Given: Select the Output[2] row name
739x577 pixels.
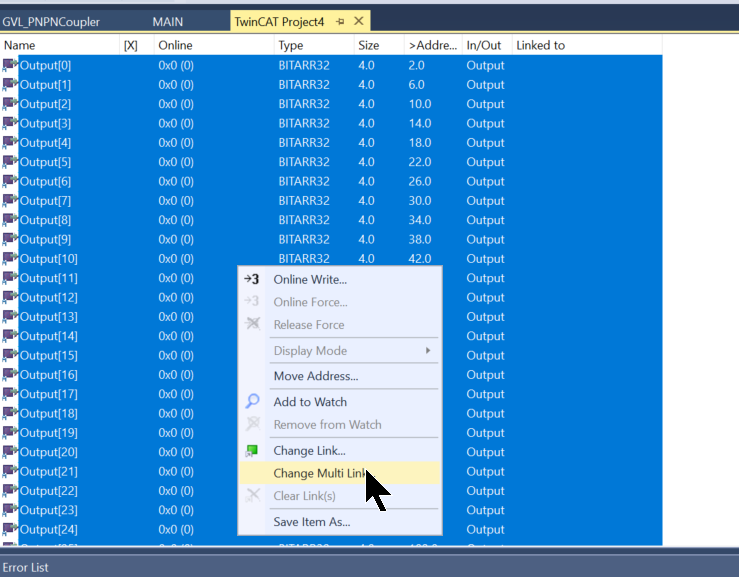Looking at the screenshot, I should (x=45, y=104).
